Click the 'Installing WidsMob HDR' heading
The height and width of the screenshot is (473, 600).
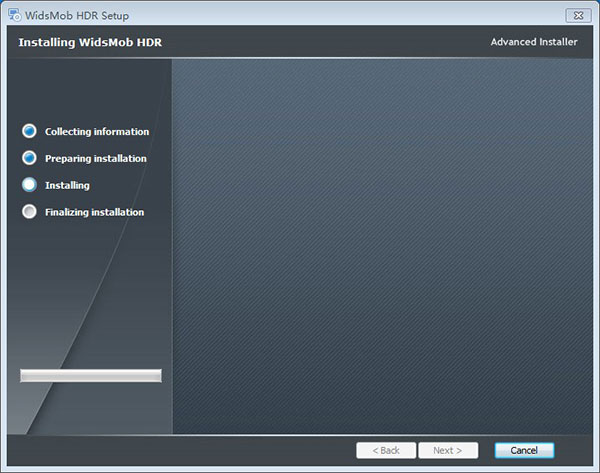(x=90, y=42)
